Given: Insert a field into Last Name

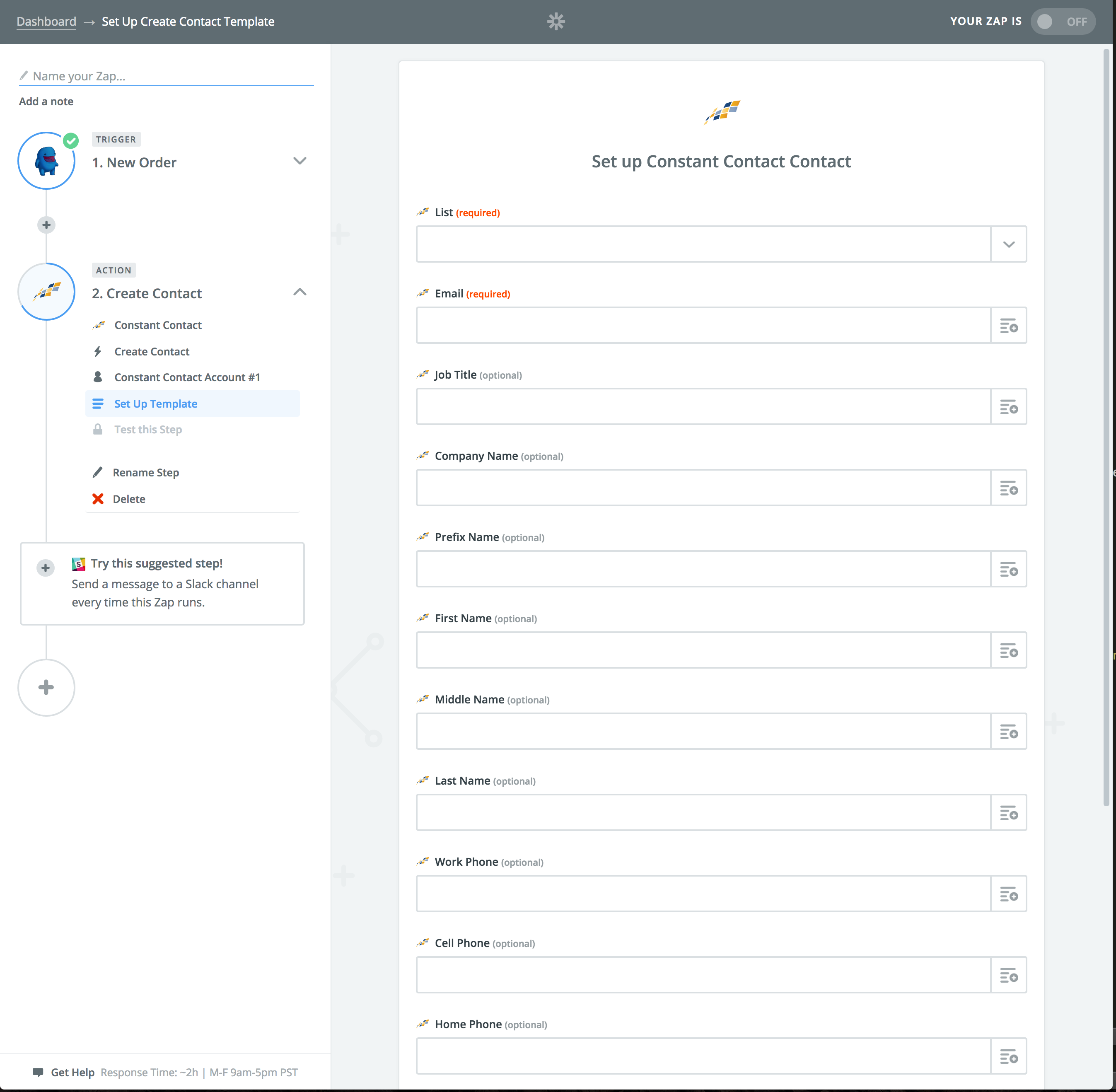Looking at the screenshot, I should (x=1009, y=813).
